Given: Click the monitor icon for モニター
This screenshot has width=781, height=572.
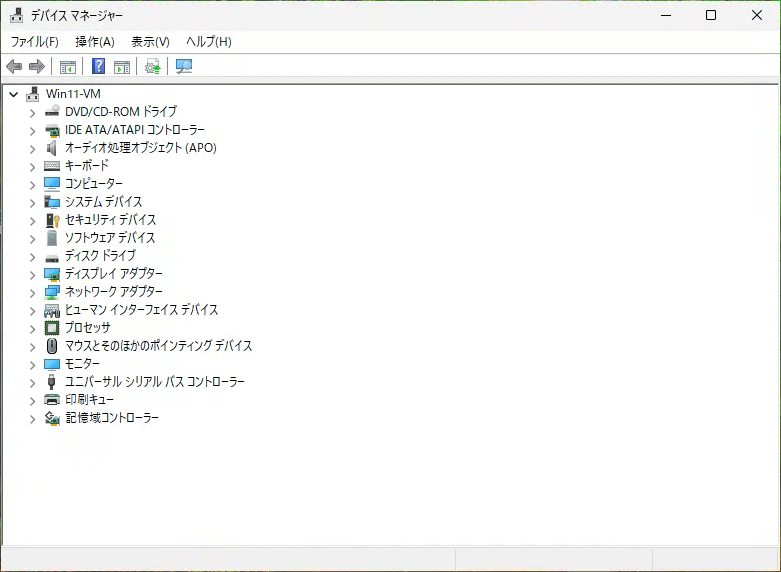Looking at the screenshot, I should 52,364.
